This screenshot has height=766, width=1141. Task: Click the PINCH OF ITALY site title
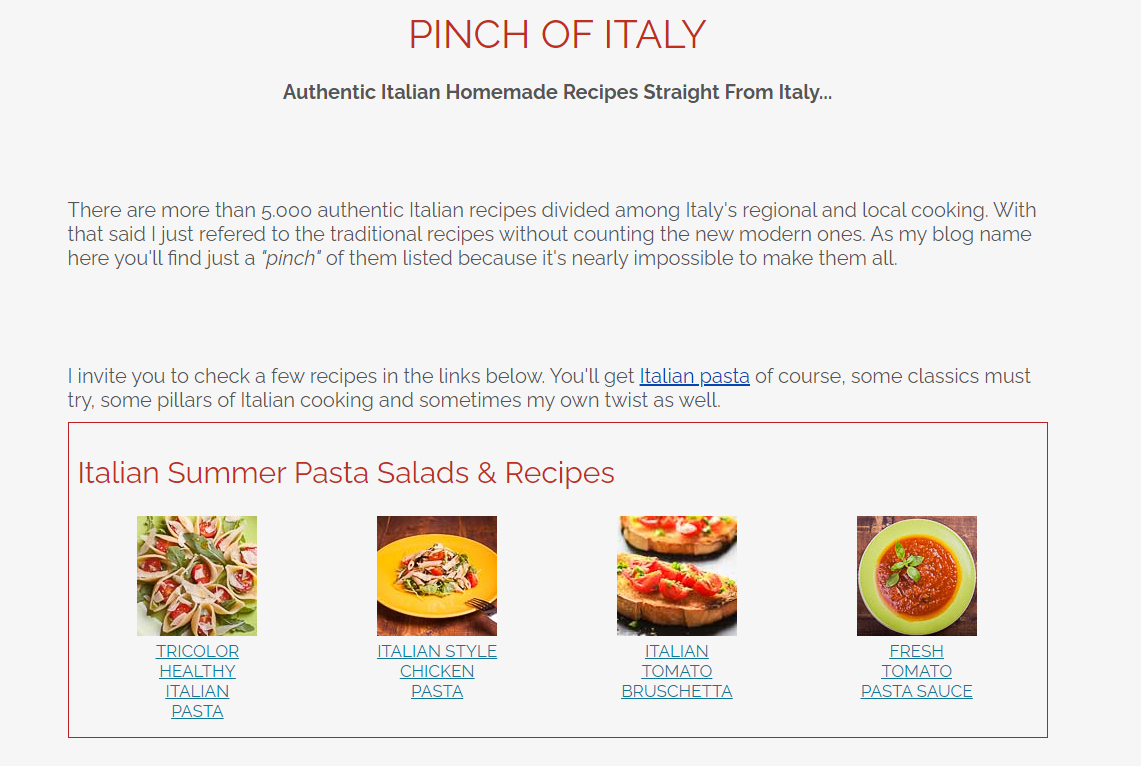[x=557, y=35]
